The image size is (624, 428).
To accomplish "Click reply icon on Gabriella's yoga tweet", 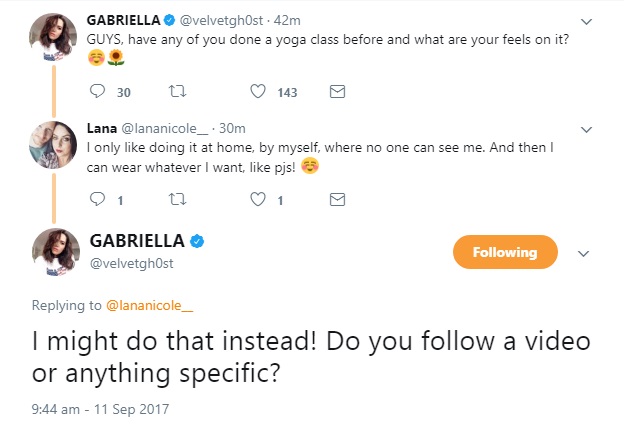I will pyautogui.click(x=97, y=92).
